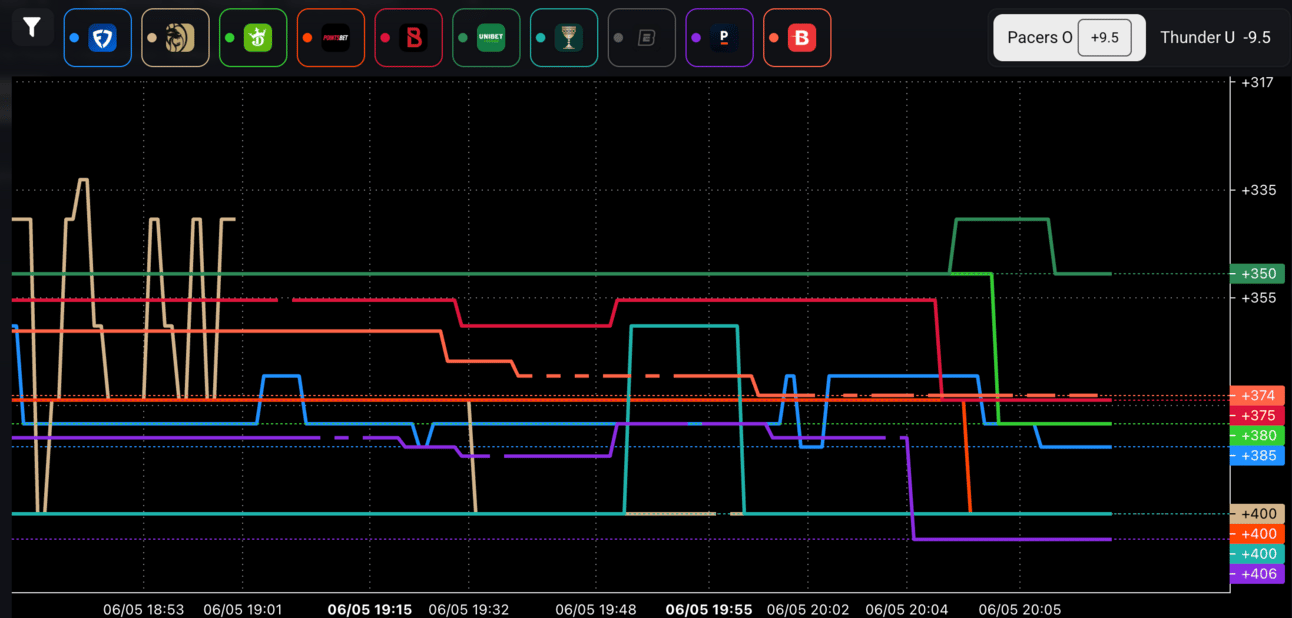Image resolution: width=1292 pixels, height=618 pixels.
Task: Click the blue +385 price label
Action: tap(1257, 456)
